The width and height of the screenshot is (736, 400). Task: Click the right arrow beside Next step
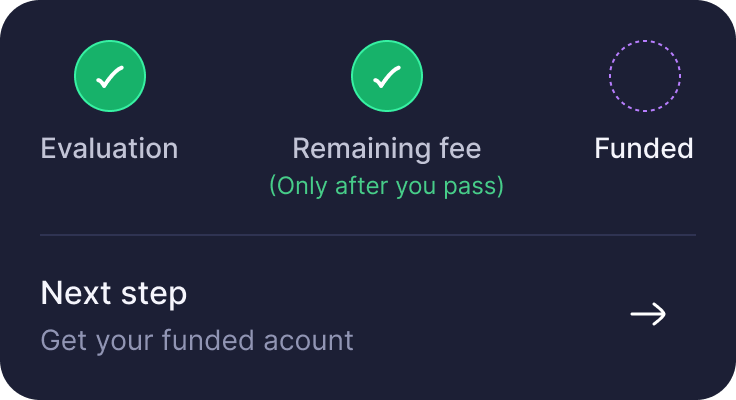(x=648, y=314)
